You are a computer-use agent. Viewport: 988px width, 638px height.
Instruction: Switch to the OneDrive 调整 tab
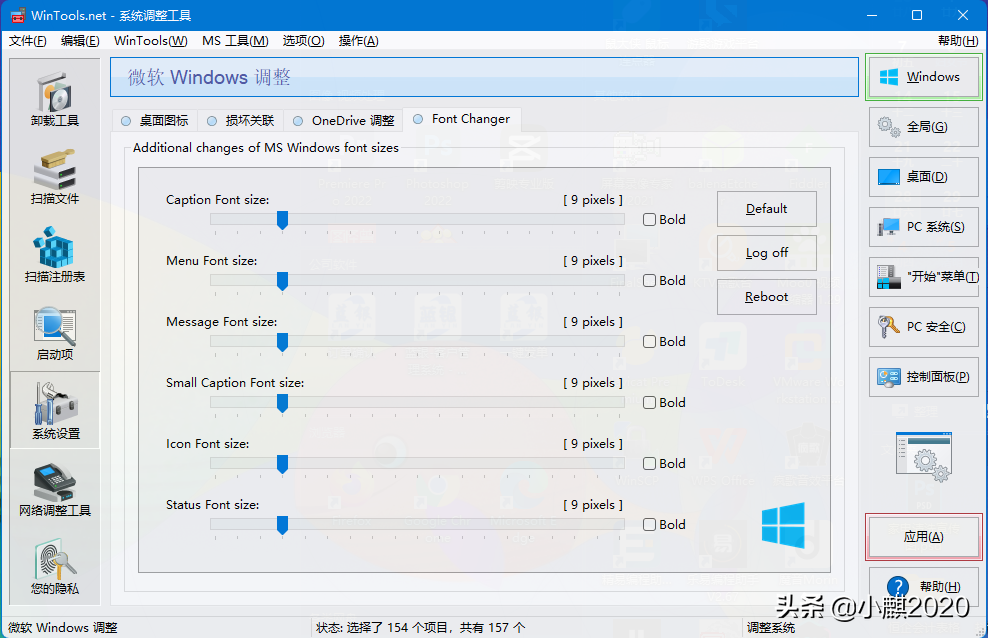[343, 121]
